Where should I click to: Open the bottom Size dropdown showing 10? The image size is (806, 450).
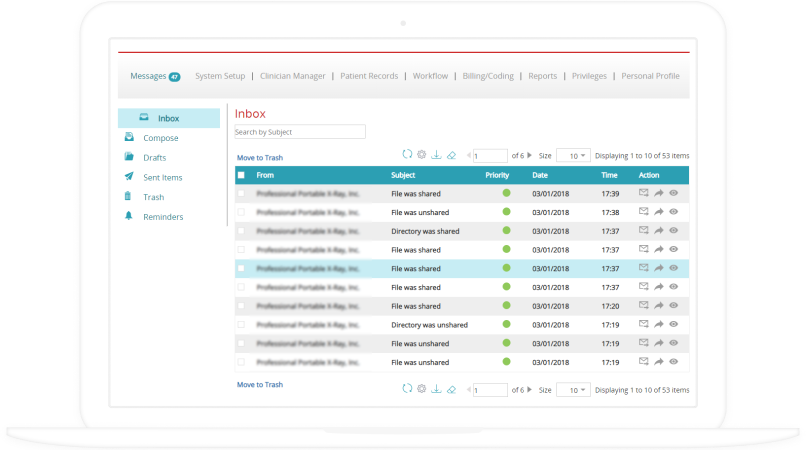(573, 390)
